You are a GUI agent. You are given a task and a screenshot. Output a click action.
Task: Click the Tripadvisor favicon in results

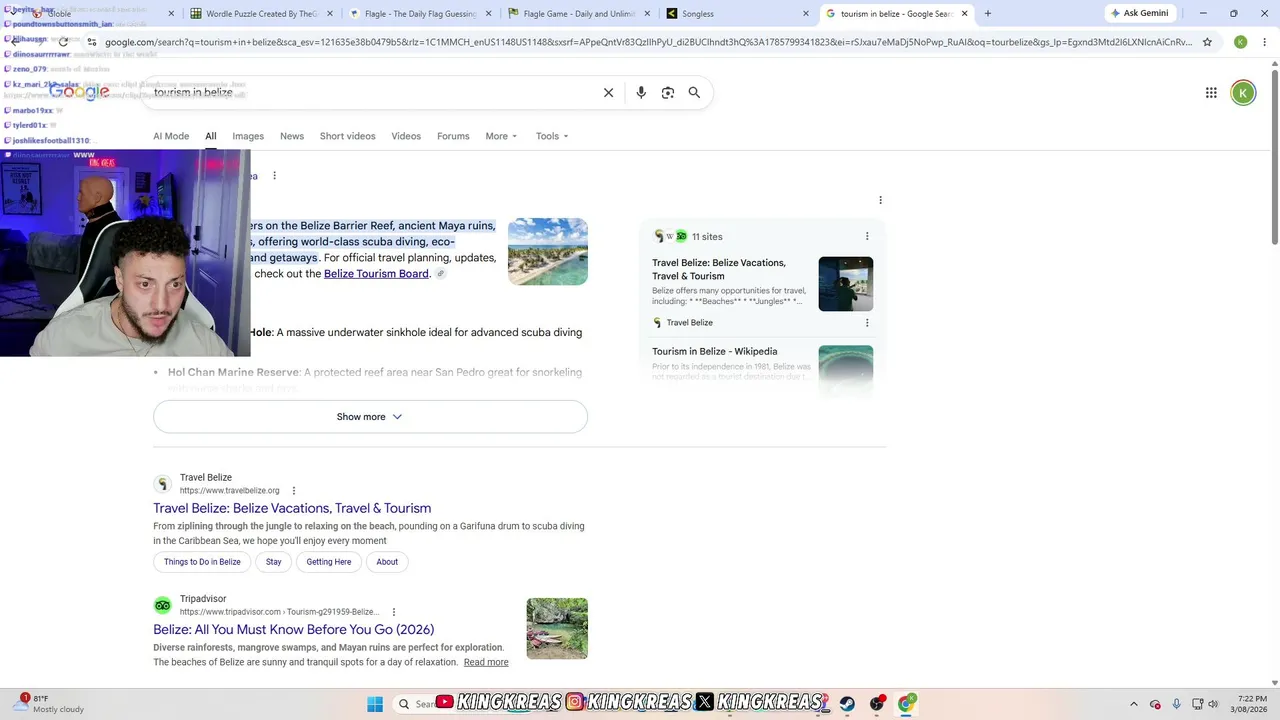162,605
